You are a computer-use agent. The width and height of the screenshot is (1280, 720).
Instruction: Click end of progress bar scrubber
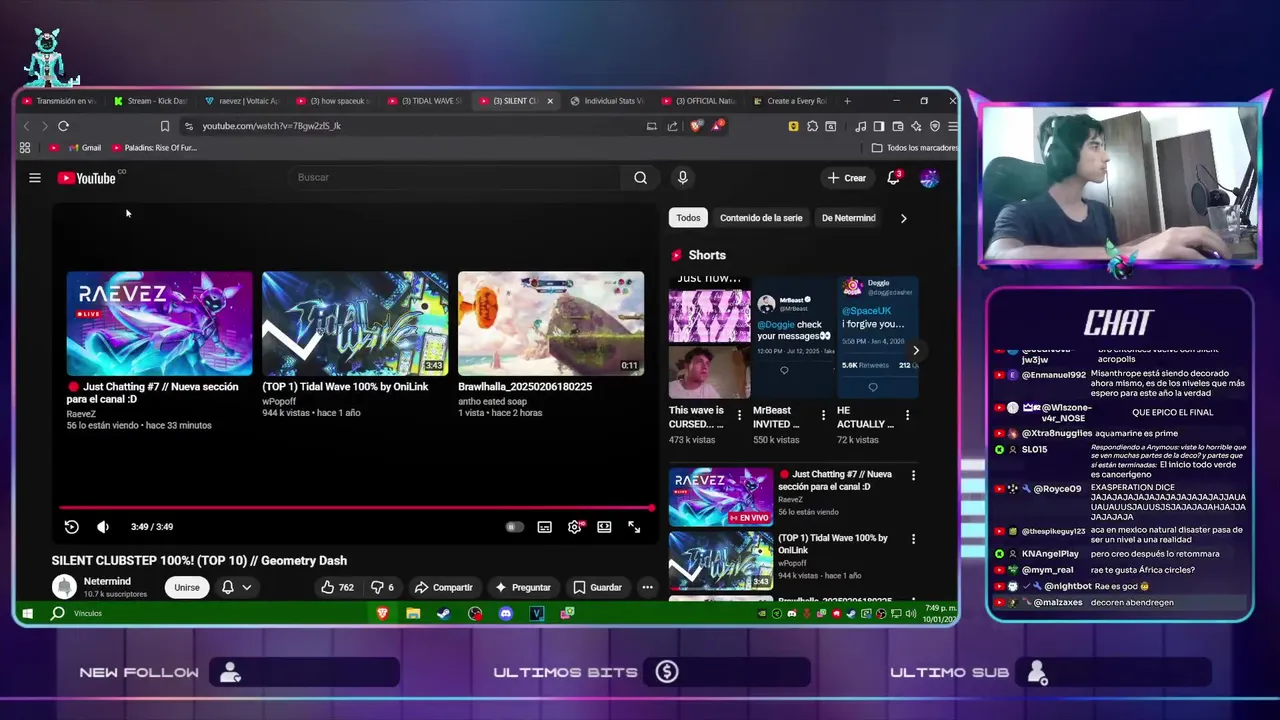tap(651, 508)
